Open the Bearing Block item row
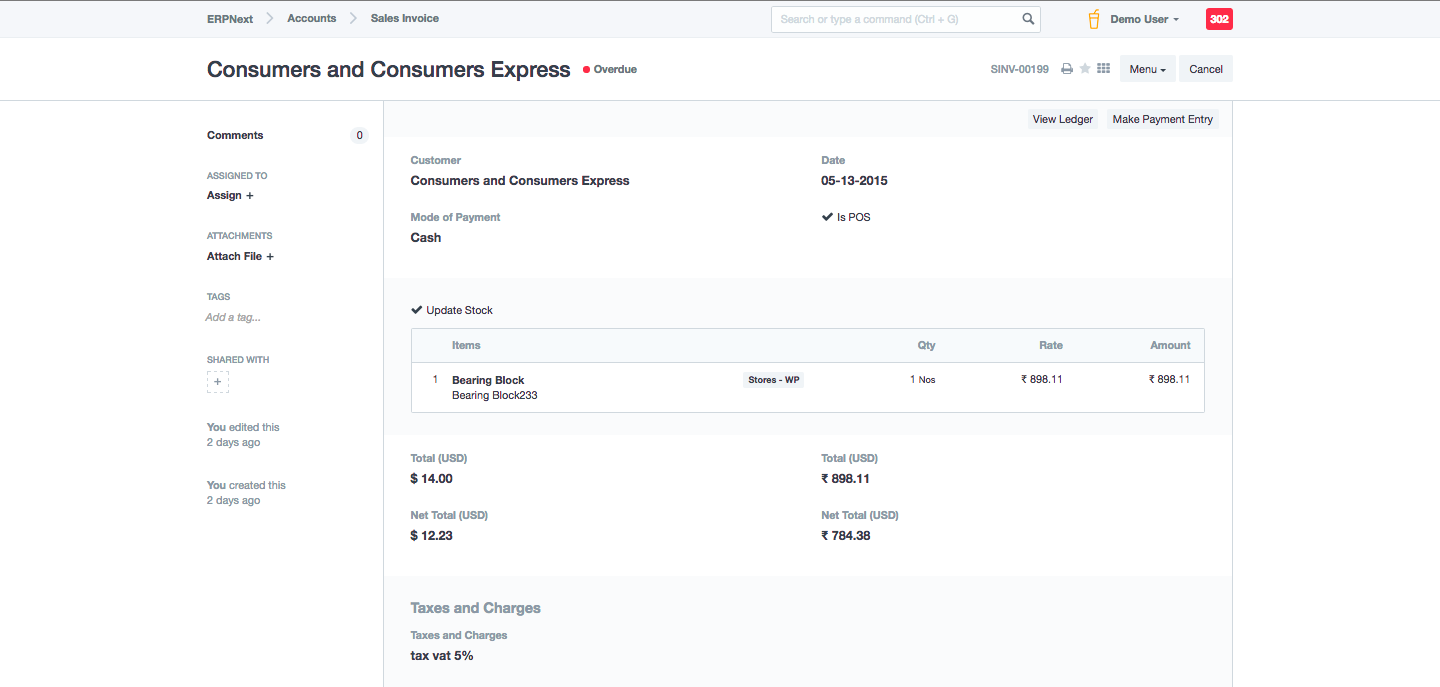The height and width of the screenshot is (687, 1440). pos(488,380)
